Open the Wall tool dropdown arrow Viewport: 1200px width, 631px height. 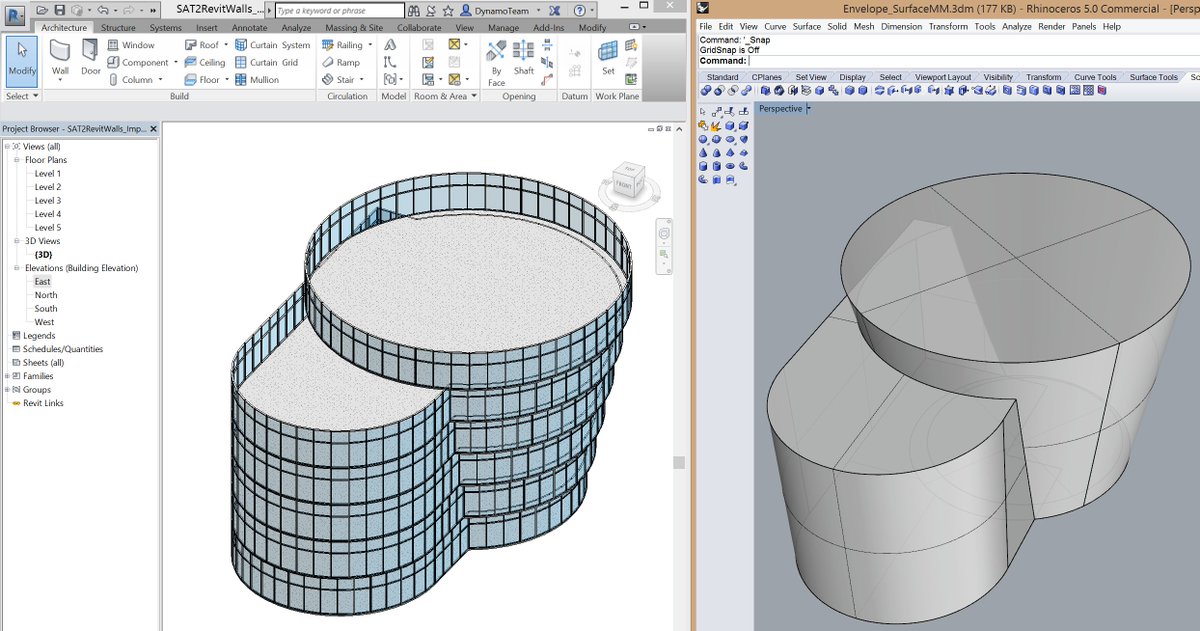[x=60, y=82]
